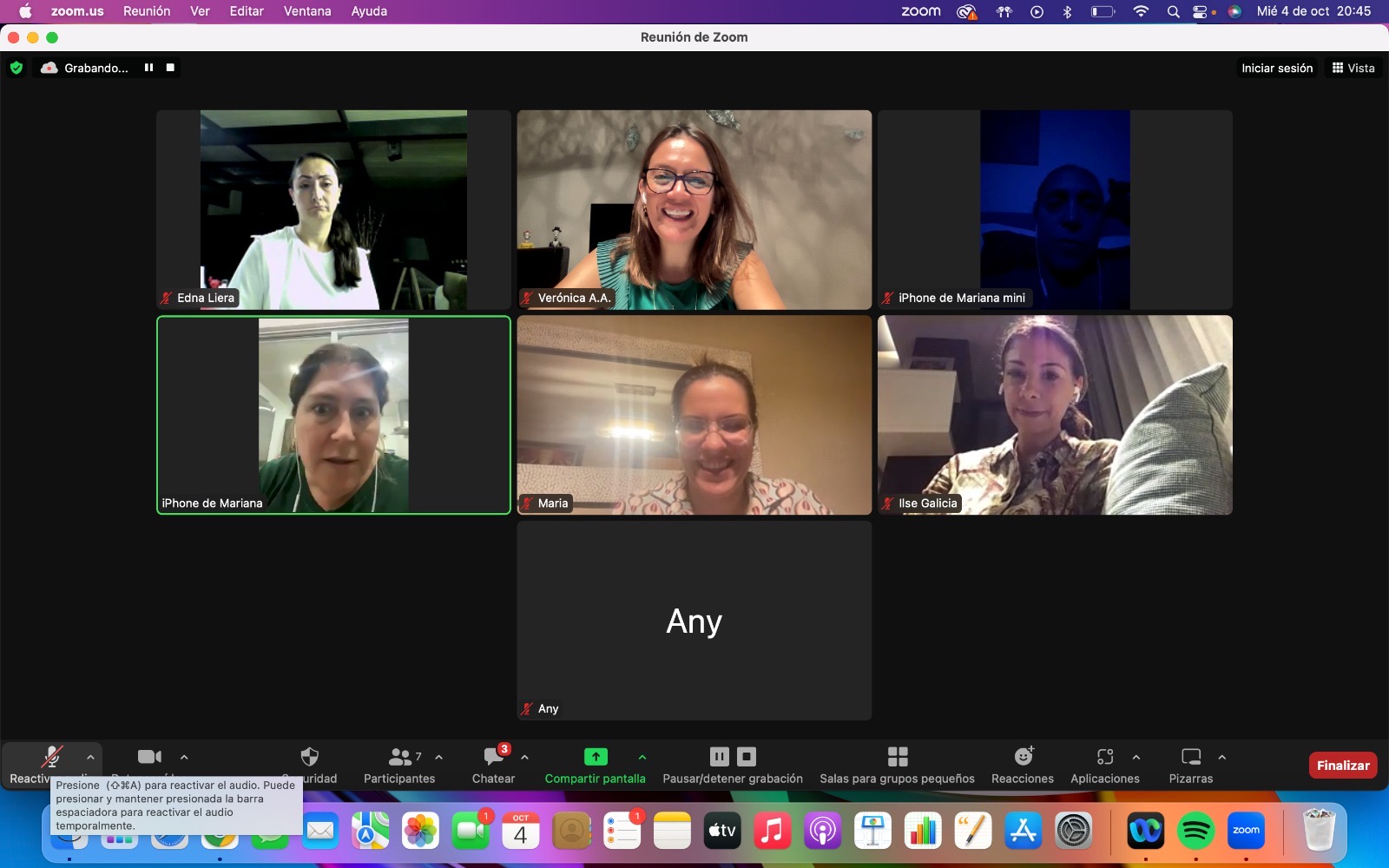Open the Participantes panel
Screen dimensions: 1389x868
[x=399, y=765]
